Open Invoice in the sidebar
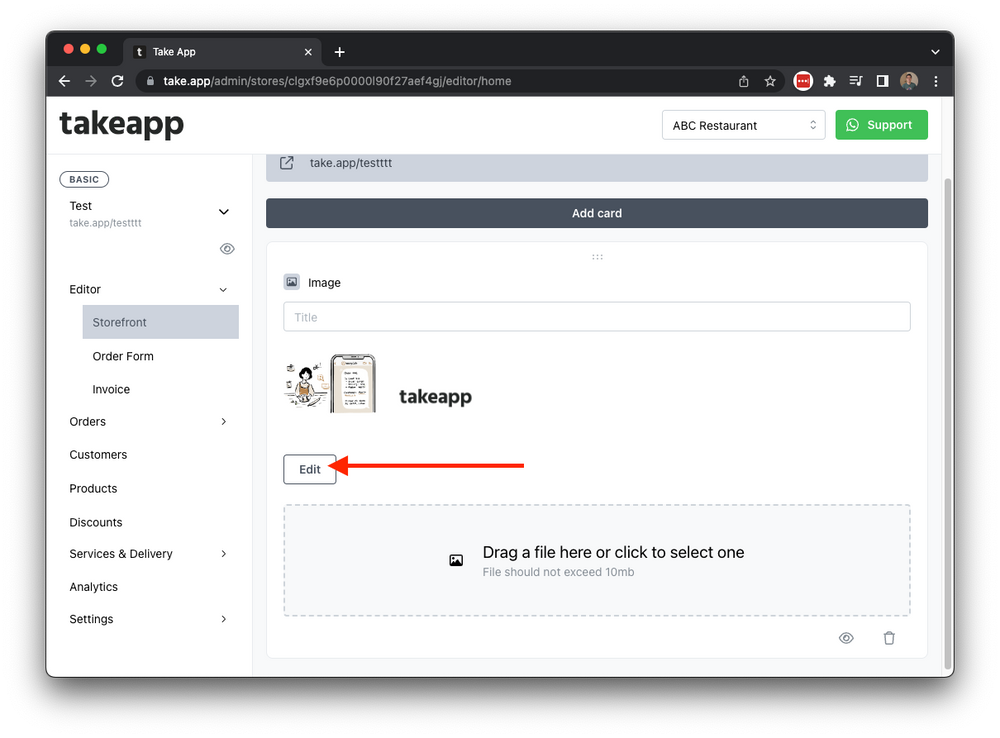This screenshot has width=1000, height=738. (x=111, y=389)
